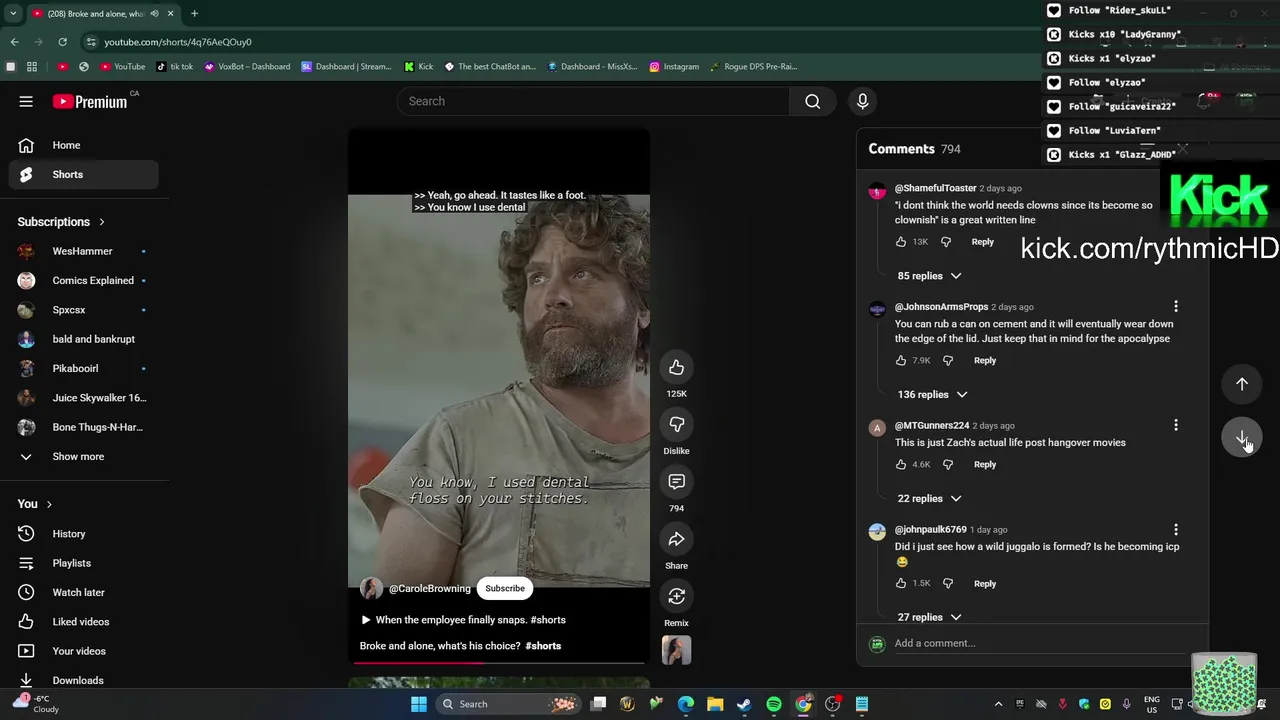
Task: Open Playlists in the sidebar
Action: (x=84, y=564)
